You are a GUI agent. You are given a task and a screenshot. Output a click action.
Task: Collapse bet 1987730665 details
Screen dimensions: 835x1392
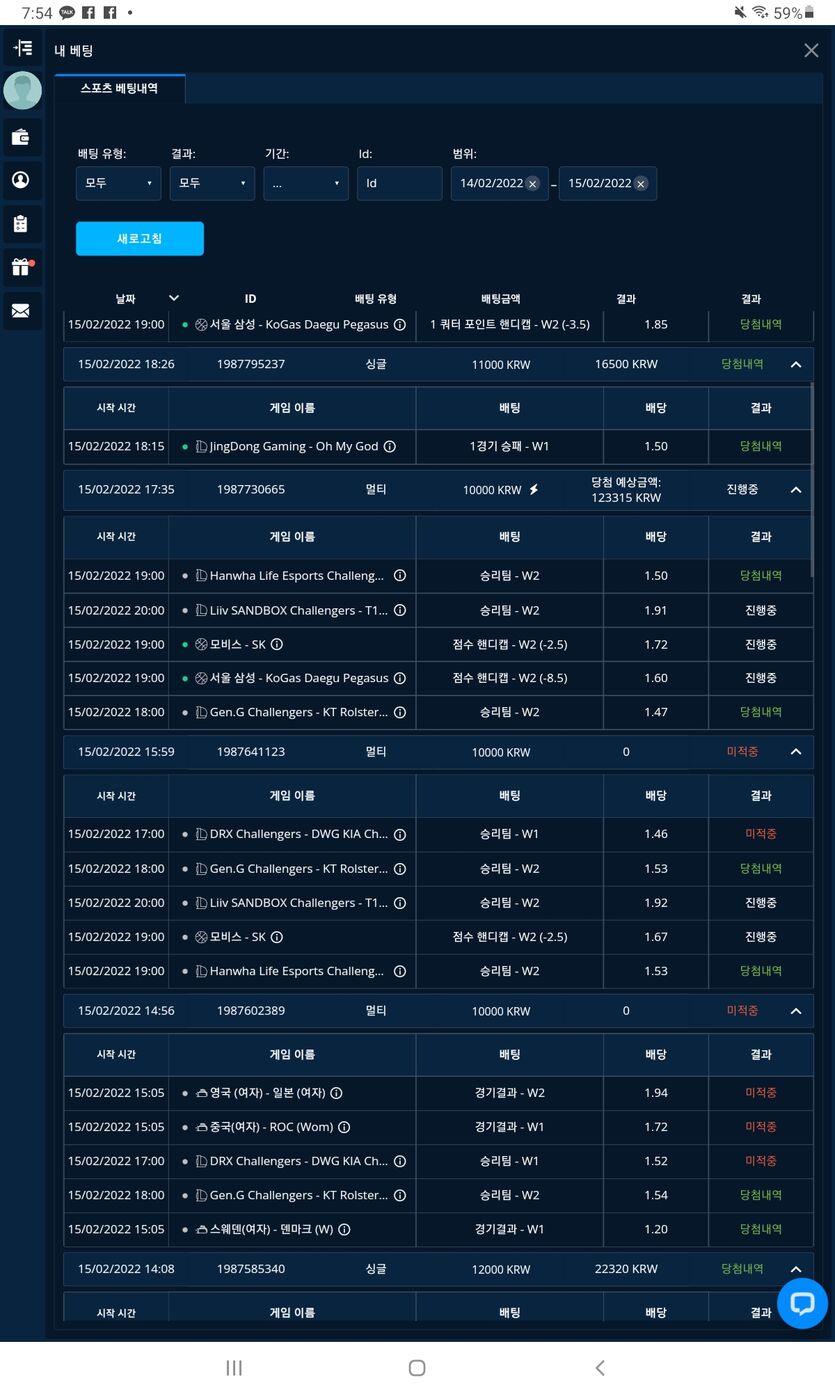[796, 490]
